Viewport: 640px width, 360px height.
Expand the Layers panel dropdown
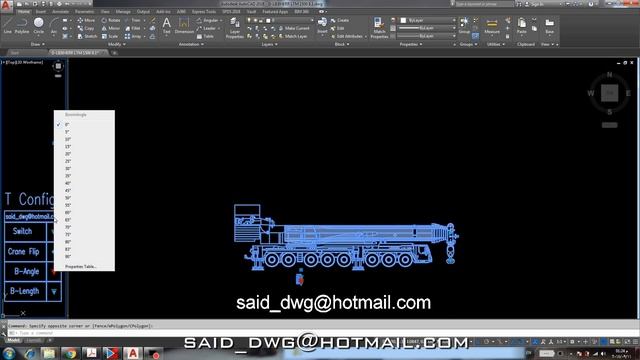click(269, 44)
